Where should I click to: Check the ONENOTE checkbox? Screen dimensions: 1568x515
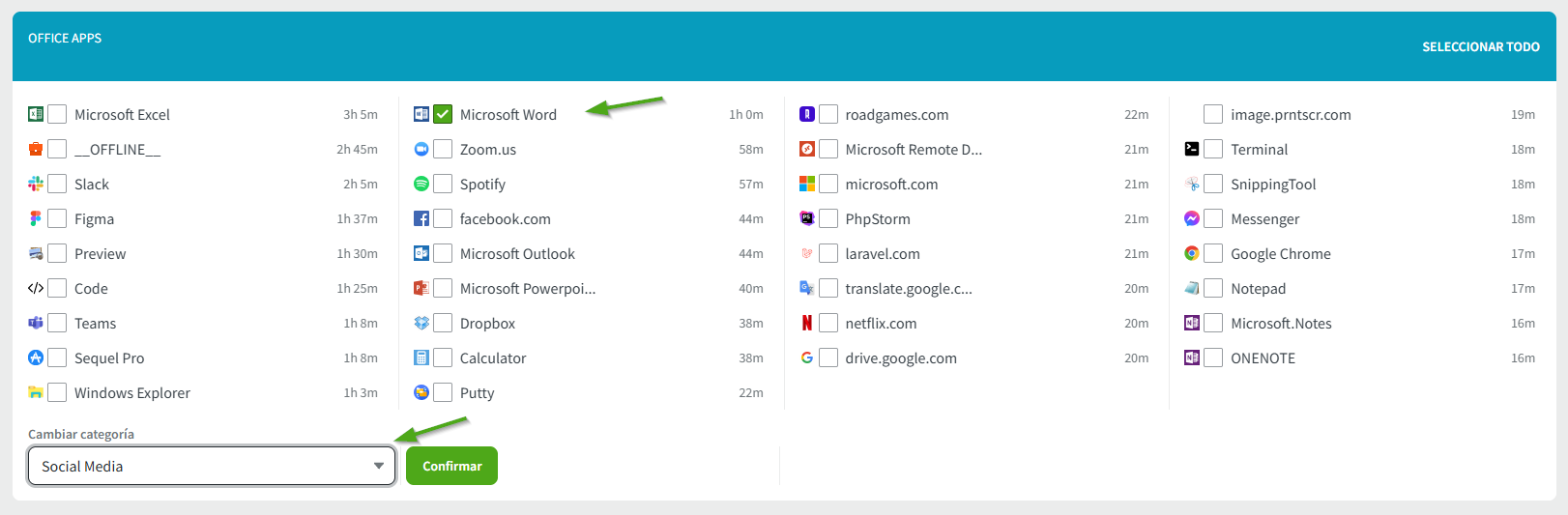point(1213,358)
